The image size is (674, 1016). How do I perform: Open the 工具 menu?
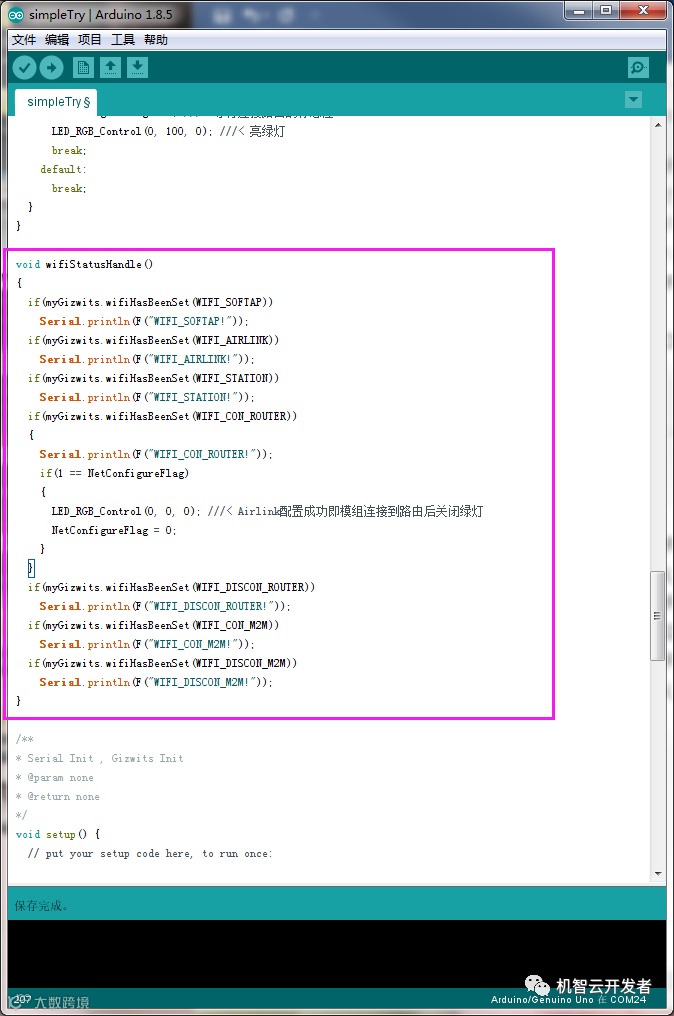[122, 40]
